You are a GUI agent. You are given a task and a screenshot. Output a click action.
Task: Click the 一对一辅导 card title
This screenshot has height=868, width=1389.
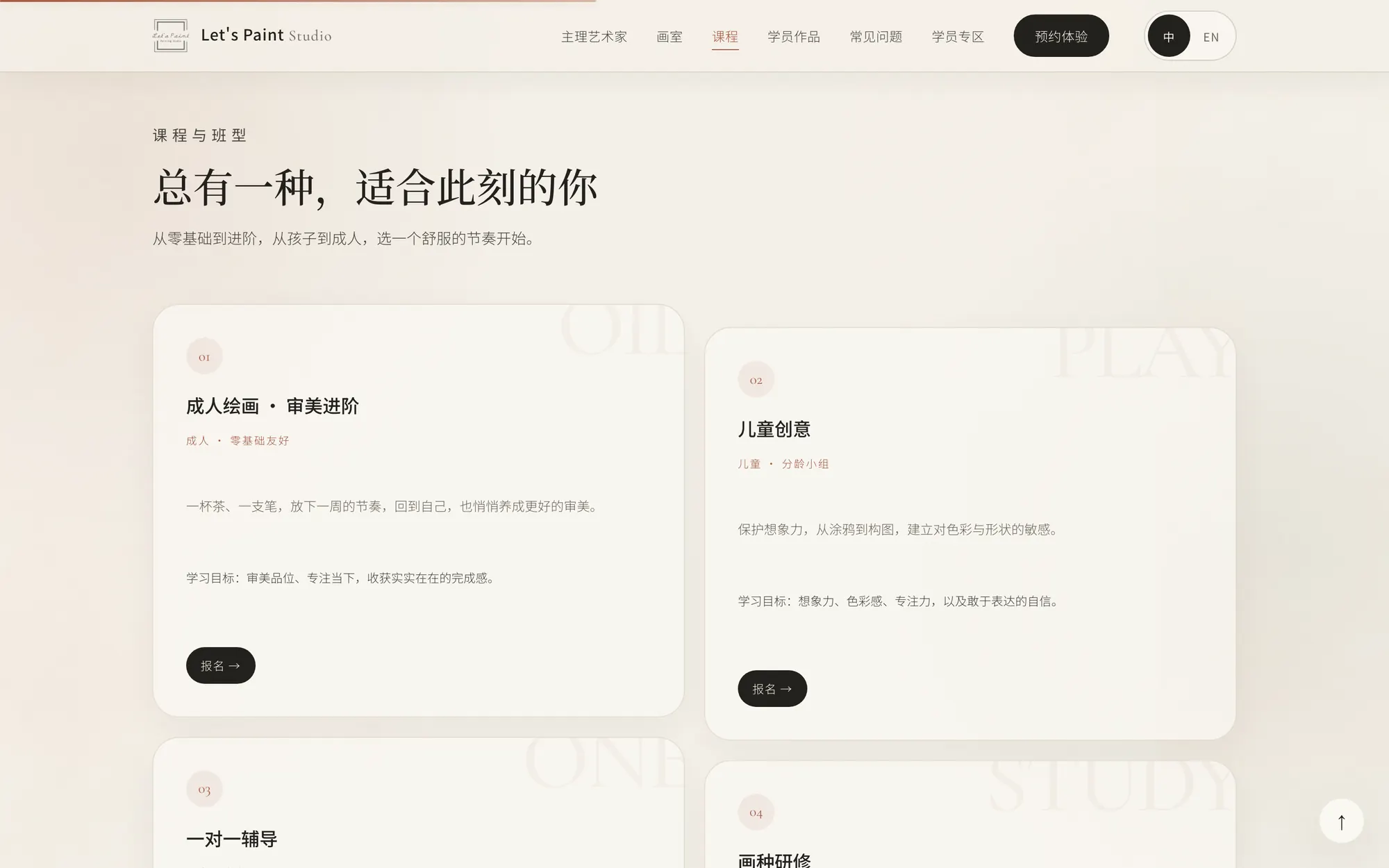pos(232,839)
